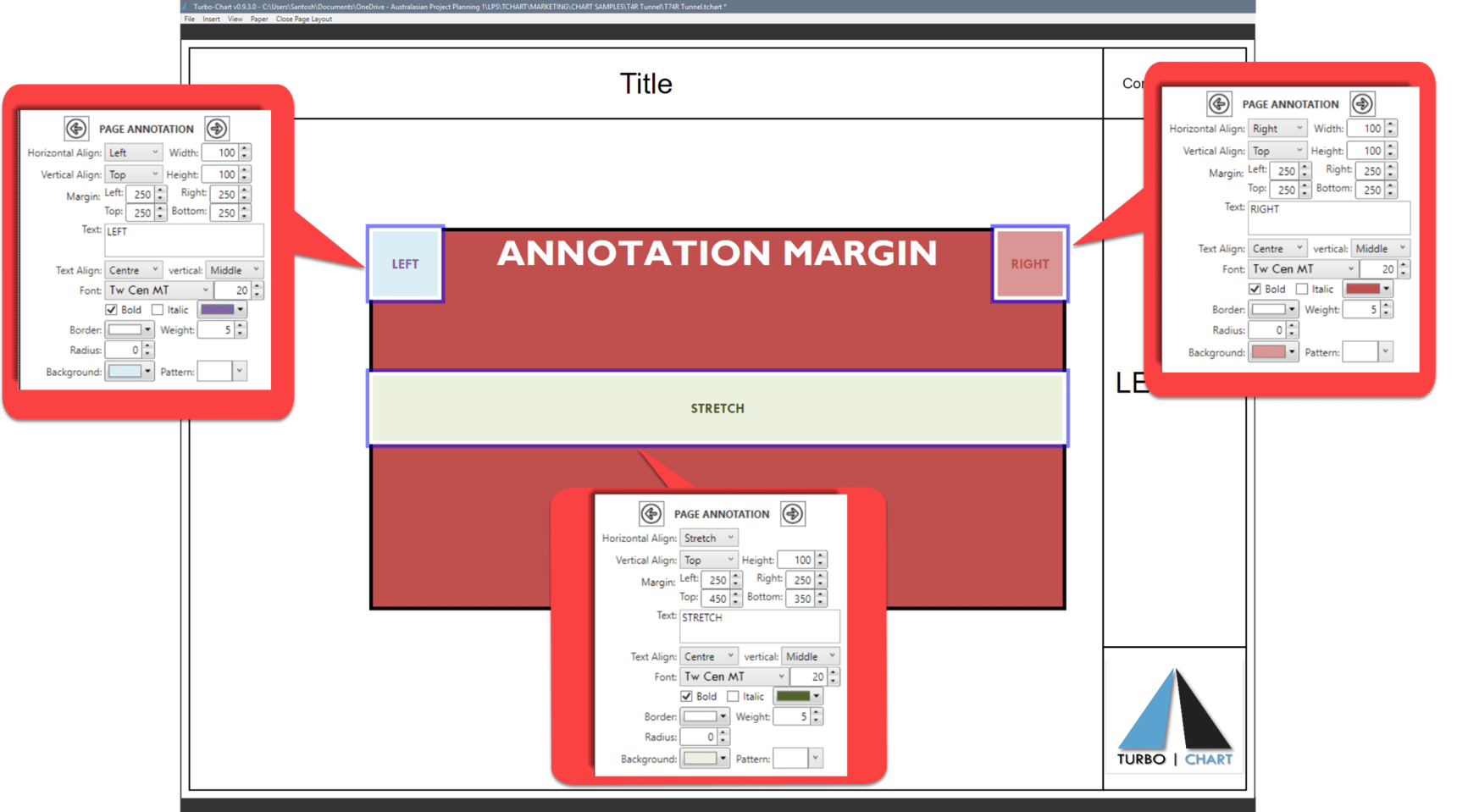
Task: Open the Horizontal Align dropdown in the LEFT panel
Action: tap(133, 152)
